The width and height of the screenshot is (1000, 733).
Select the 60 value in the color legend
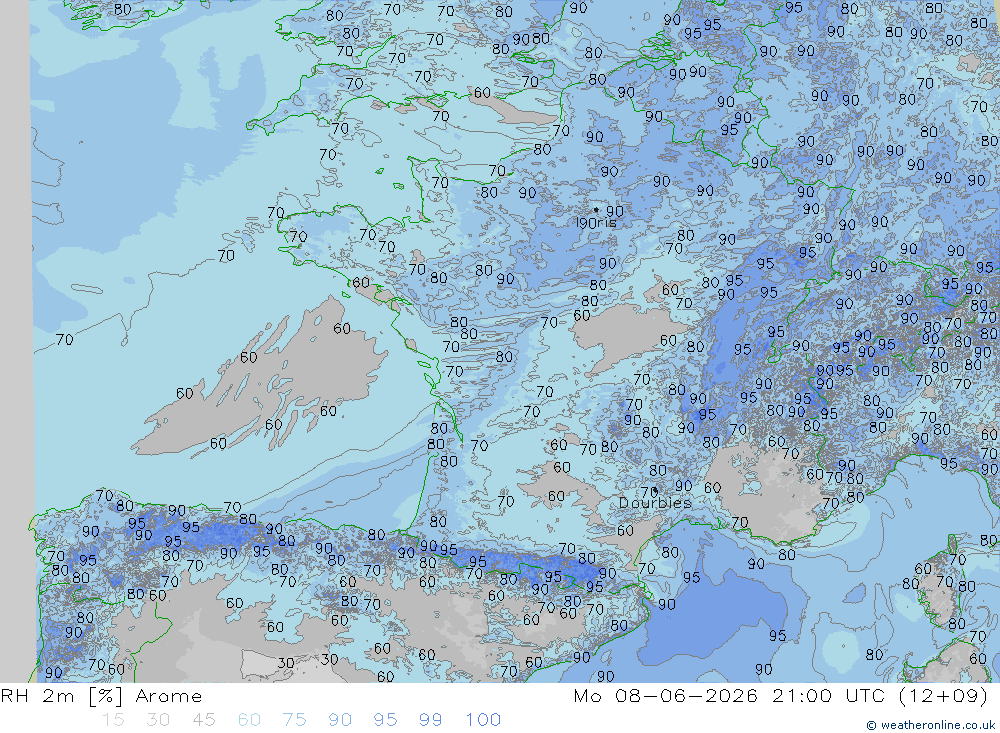click(249, 720)
